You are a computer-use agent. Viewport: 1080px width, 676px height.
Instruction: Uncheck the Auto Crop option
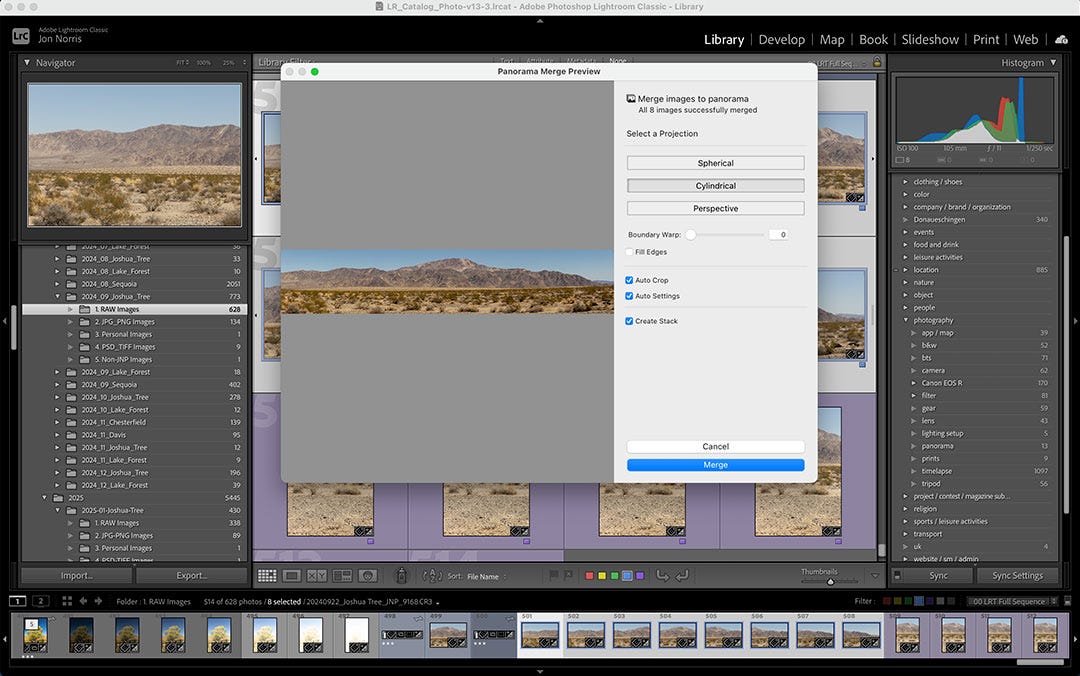point(629,280)
